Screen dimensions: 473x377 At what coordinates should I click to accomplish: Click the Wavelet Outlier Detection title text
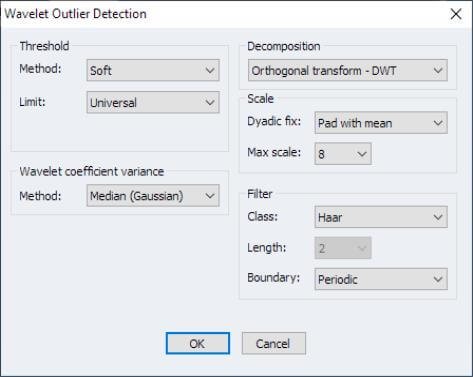pos(75,14)
